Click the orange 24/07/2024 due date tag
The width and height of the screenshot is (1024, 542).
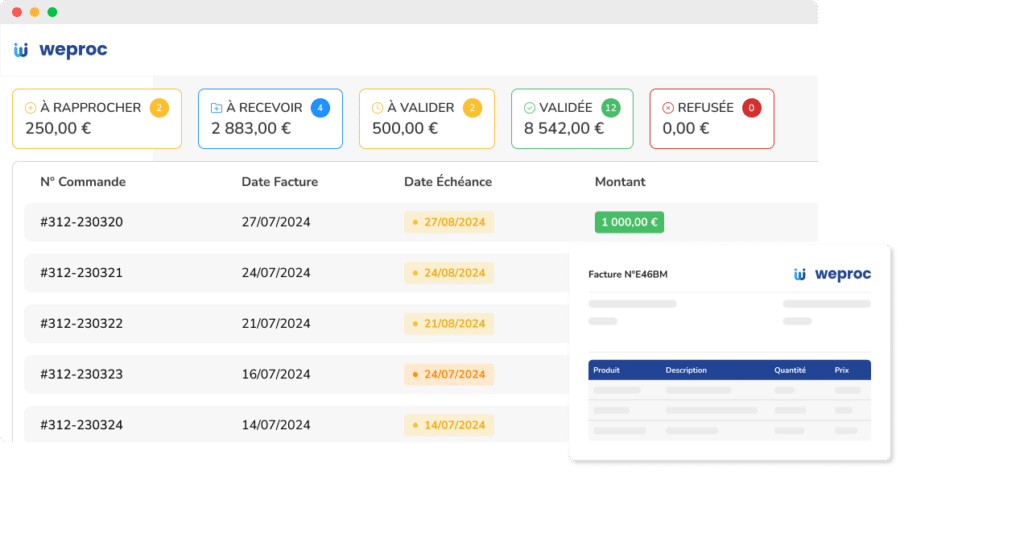pyautogui.click(x=449, y=375)
